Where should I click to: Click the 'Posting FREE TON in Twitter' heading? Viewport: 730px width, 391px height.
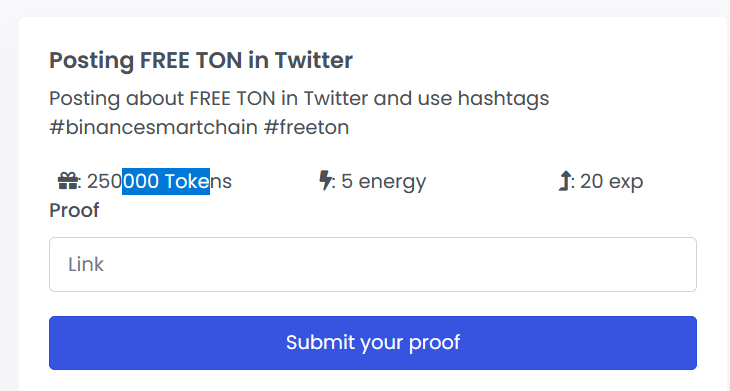click(x=201, y=61)
